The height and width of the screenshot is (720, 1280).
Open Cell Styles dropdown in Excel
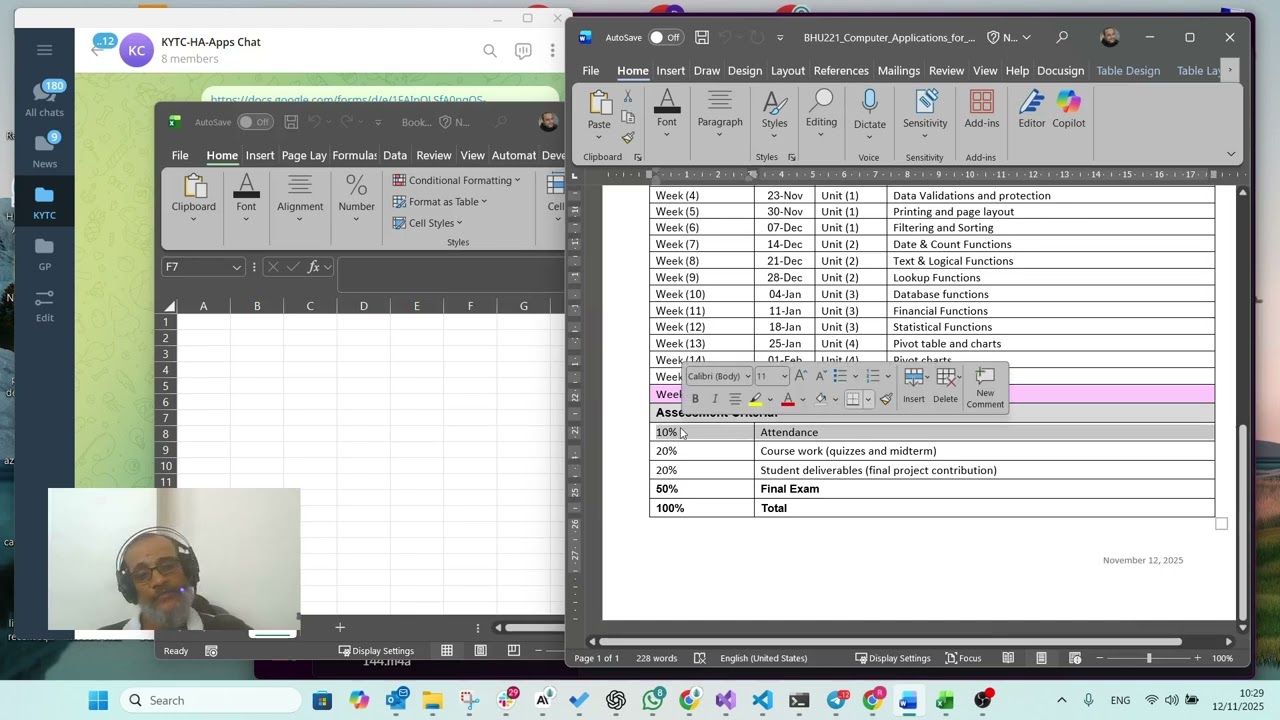coord(427,223)
